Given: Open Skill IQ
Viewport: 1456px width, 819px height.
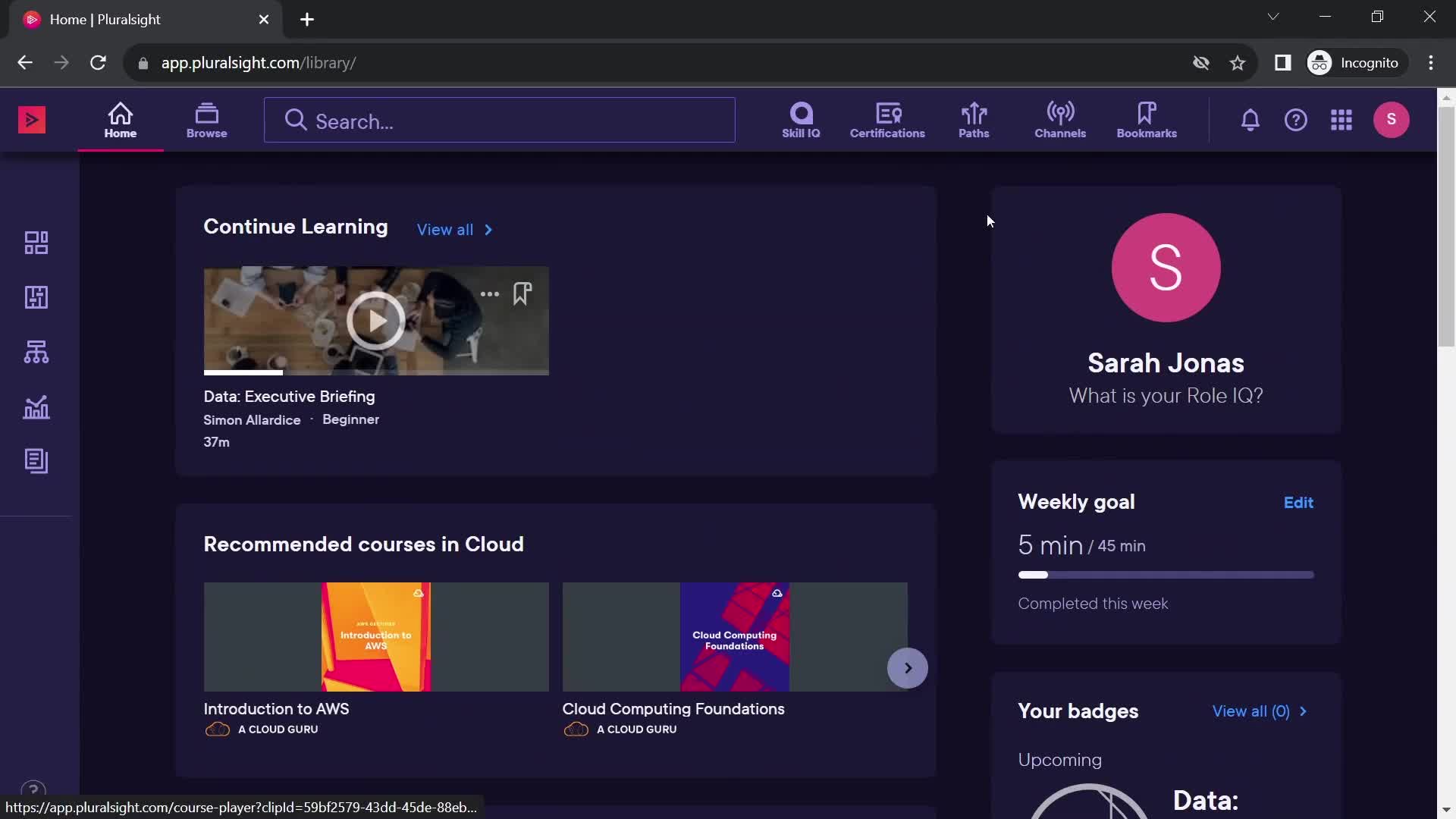Looking at the screenshot, I should 801,121.
